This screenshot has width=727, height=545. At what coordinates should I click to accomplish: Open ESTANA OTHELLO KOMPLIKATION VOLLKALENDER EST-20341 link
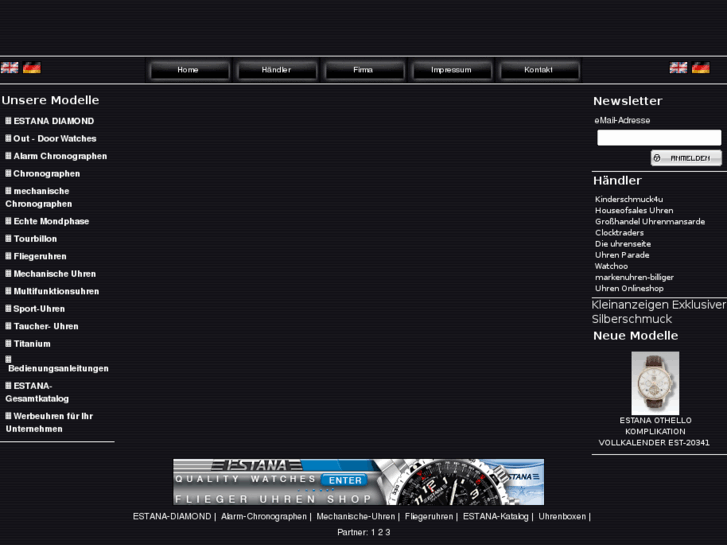pyautogui.click(x=654, y=432)
